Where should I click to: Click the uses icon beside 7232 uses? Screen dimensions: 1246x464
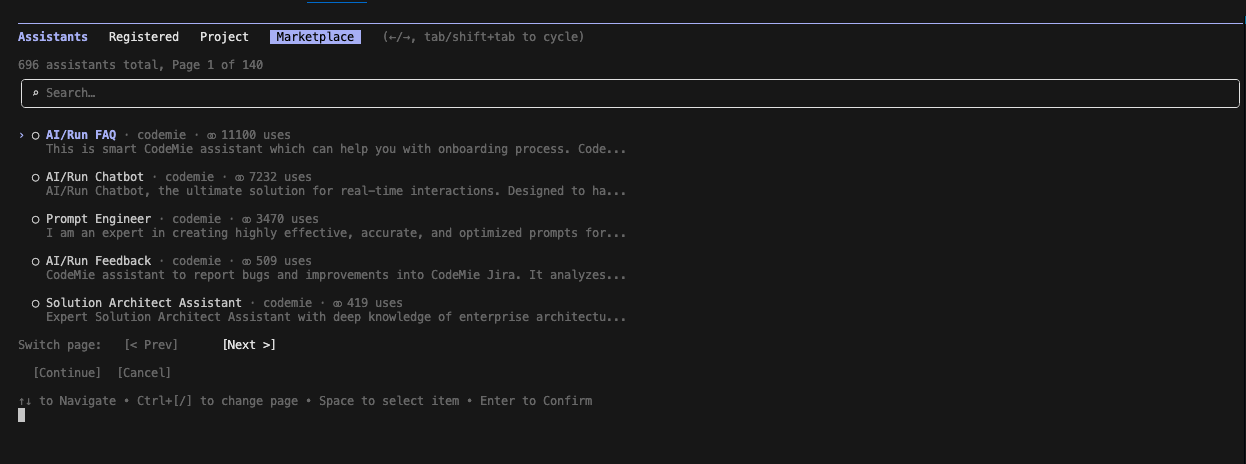tap(239, 177)
